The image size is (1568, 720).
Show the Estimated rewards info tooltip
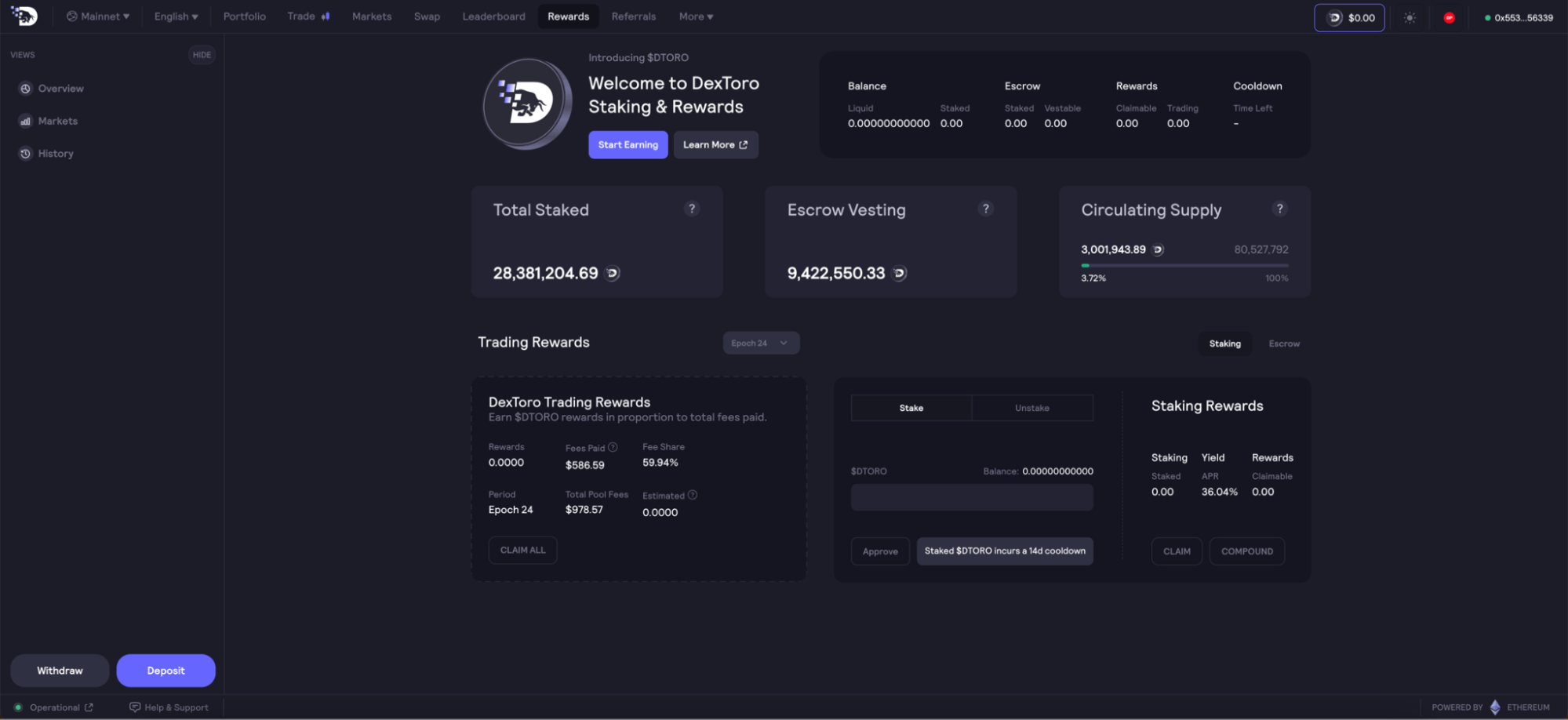(692, 495)
